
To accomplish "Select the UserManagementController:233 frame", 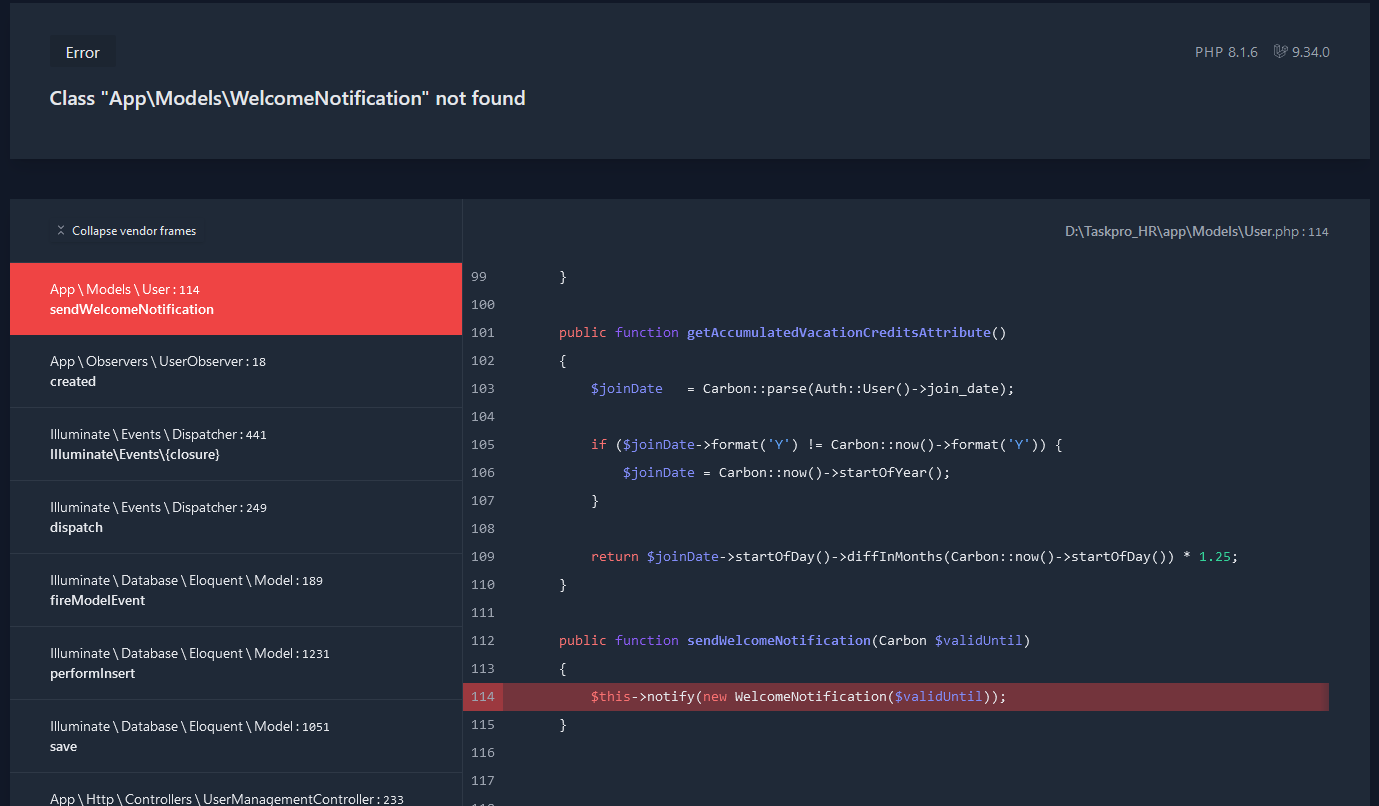I will pyautogui.click(x=236, y=790).
